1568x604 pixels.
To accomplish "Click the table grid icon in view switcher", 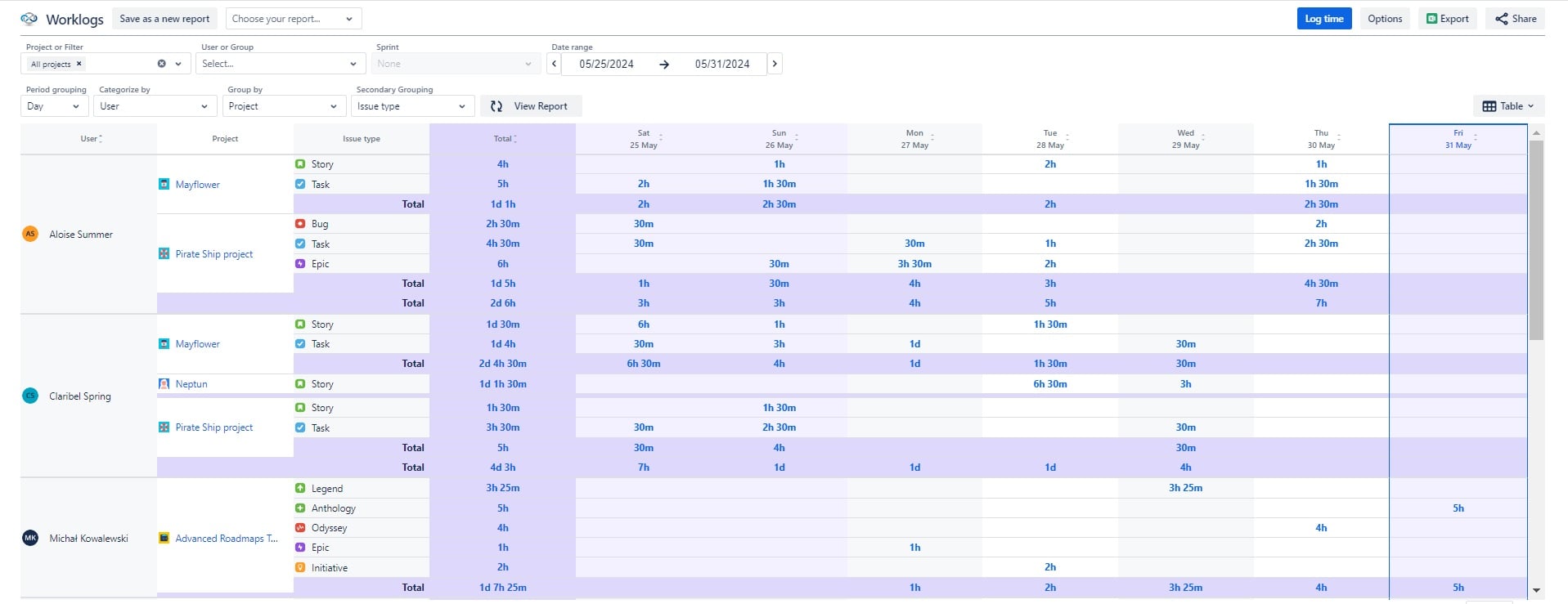I will coord(1489,106).
